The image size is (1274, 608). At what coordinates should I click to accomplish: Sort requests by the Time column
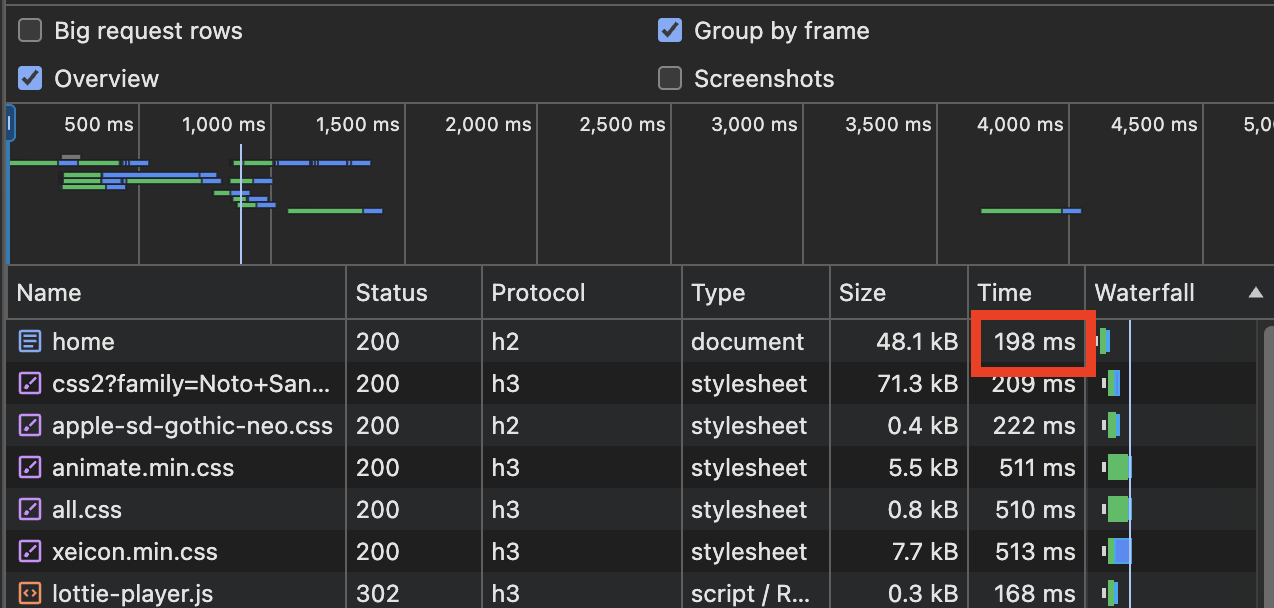[1004, 293]
